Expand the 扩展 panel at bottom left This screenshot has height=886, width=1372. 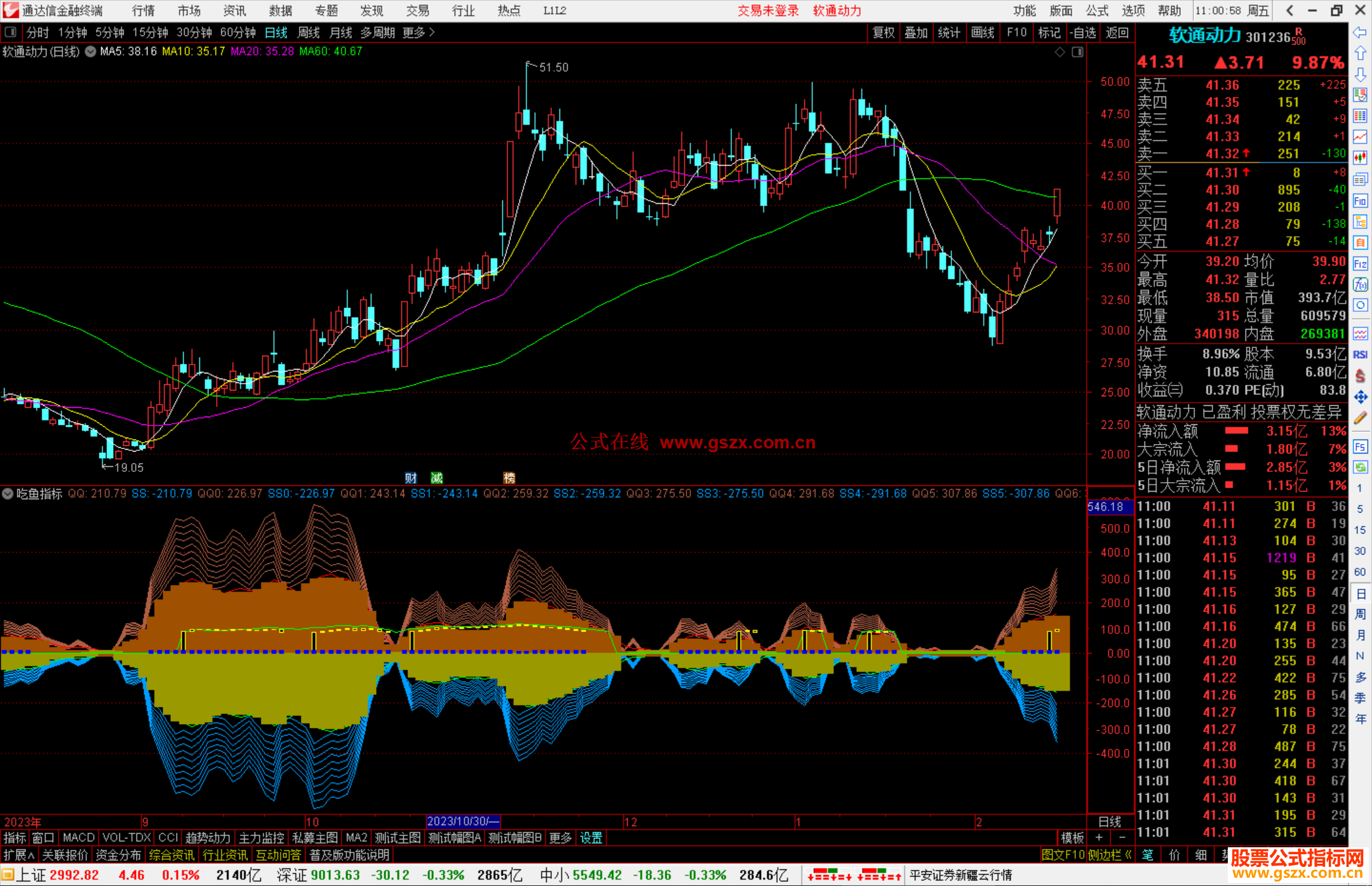(18, 855)
